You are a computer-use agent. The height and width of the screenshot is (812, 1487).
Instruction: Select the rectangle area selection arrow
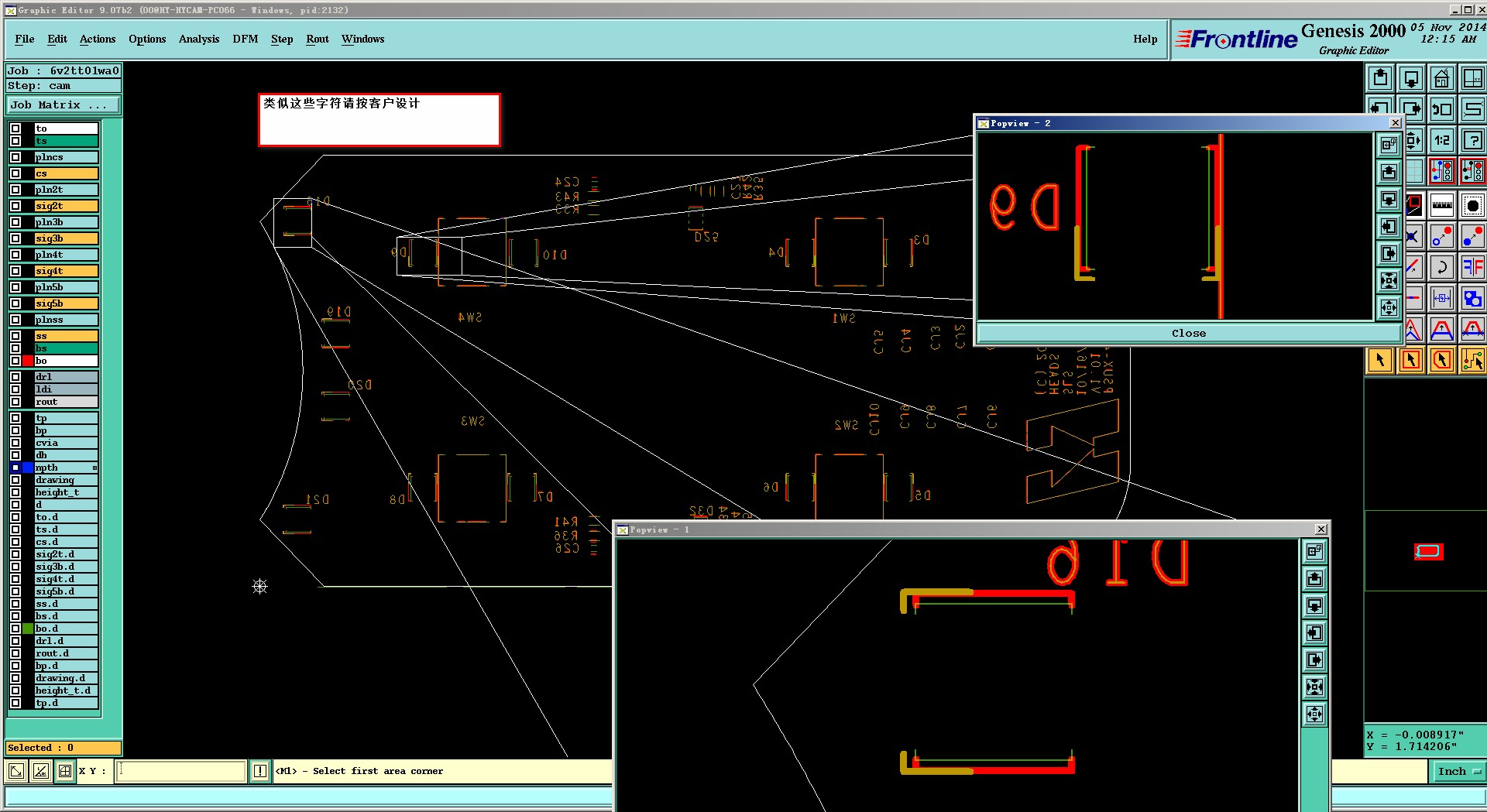click(1411, 360)
